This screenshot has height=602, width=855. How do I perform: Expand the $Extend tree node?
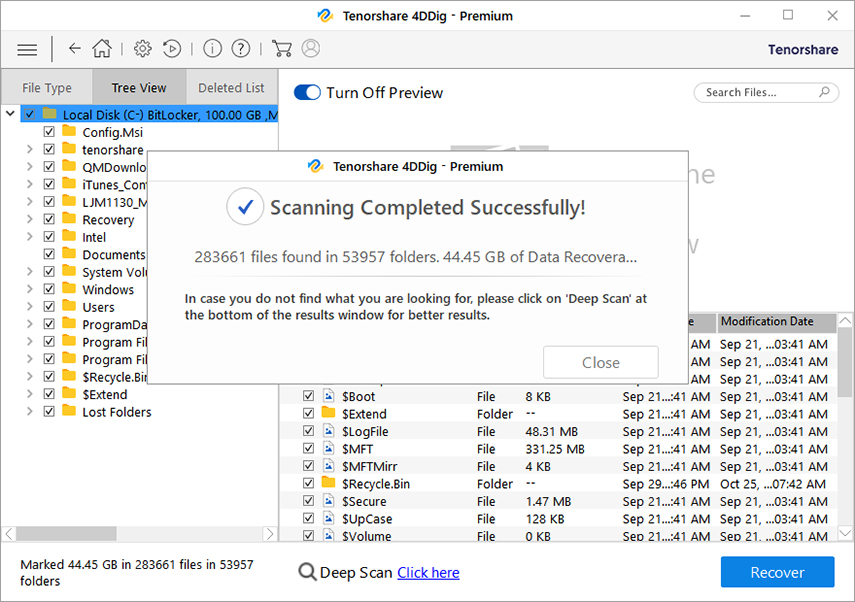point(29,393)
